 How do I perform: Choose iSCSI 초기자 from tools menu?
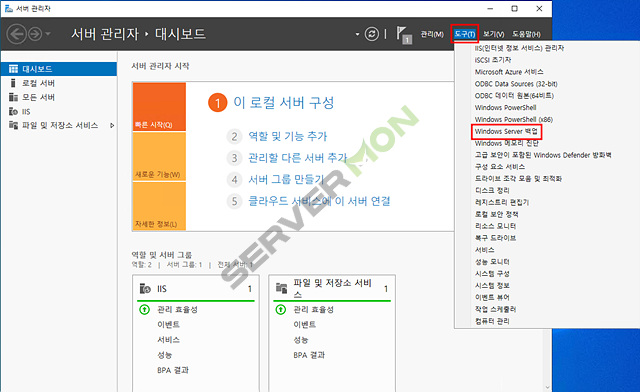coord(493,60)
